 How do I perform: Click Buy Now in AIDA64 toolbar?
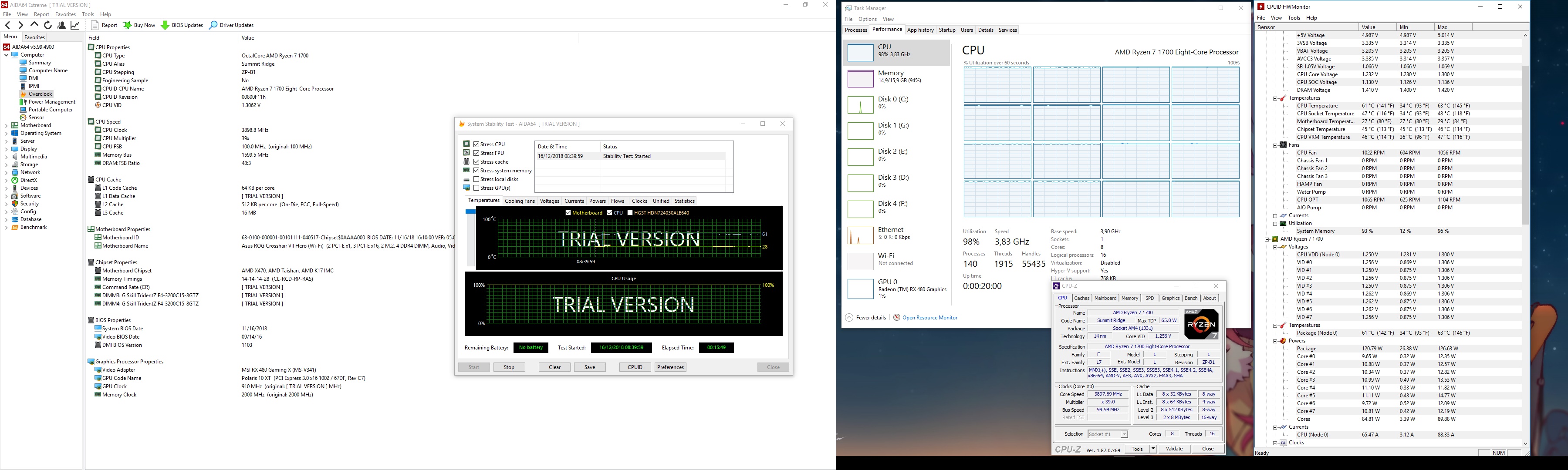click(139, 25)
